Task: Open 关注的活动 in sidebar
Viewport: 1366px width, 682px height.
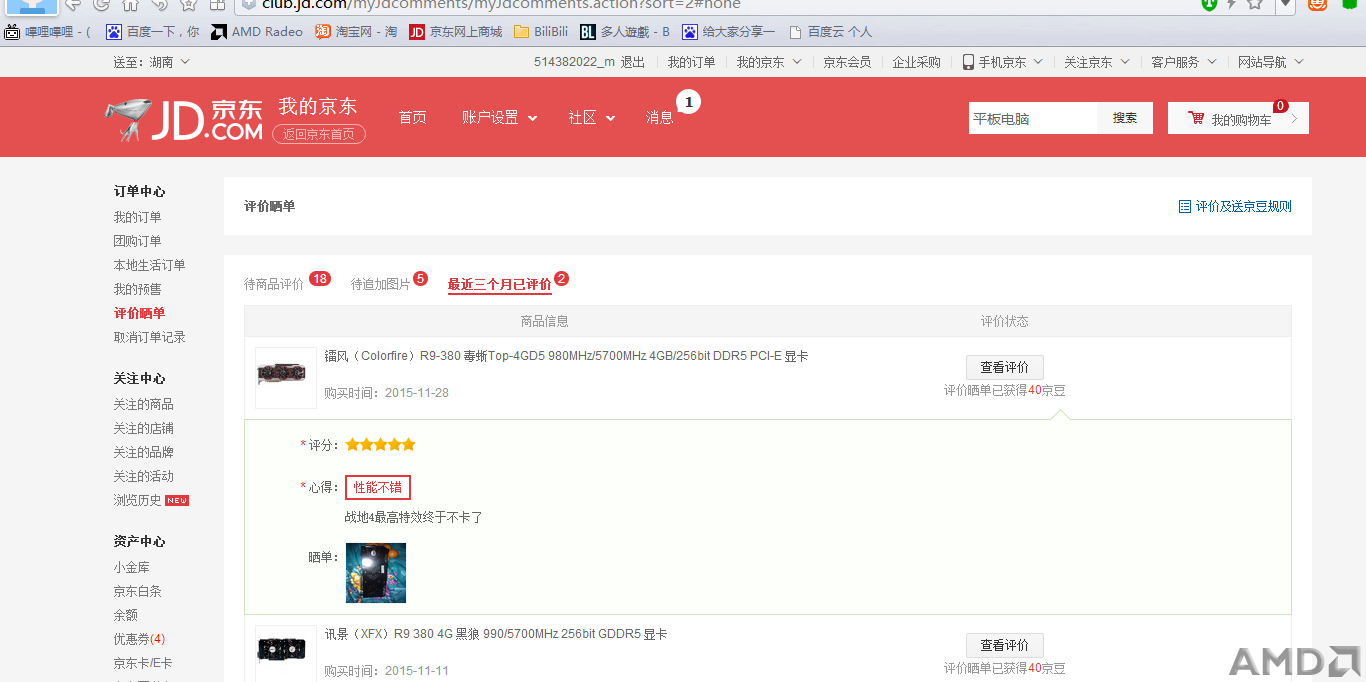Action: tap(144, 476)
